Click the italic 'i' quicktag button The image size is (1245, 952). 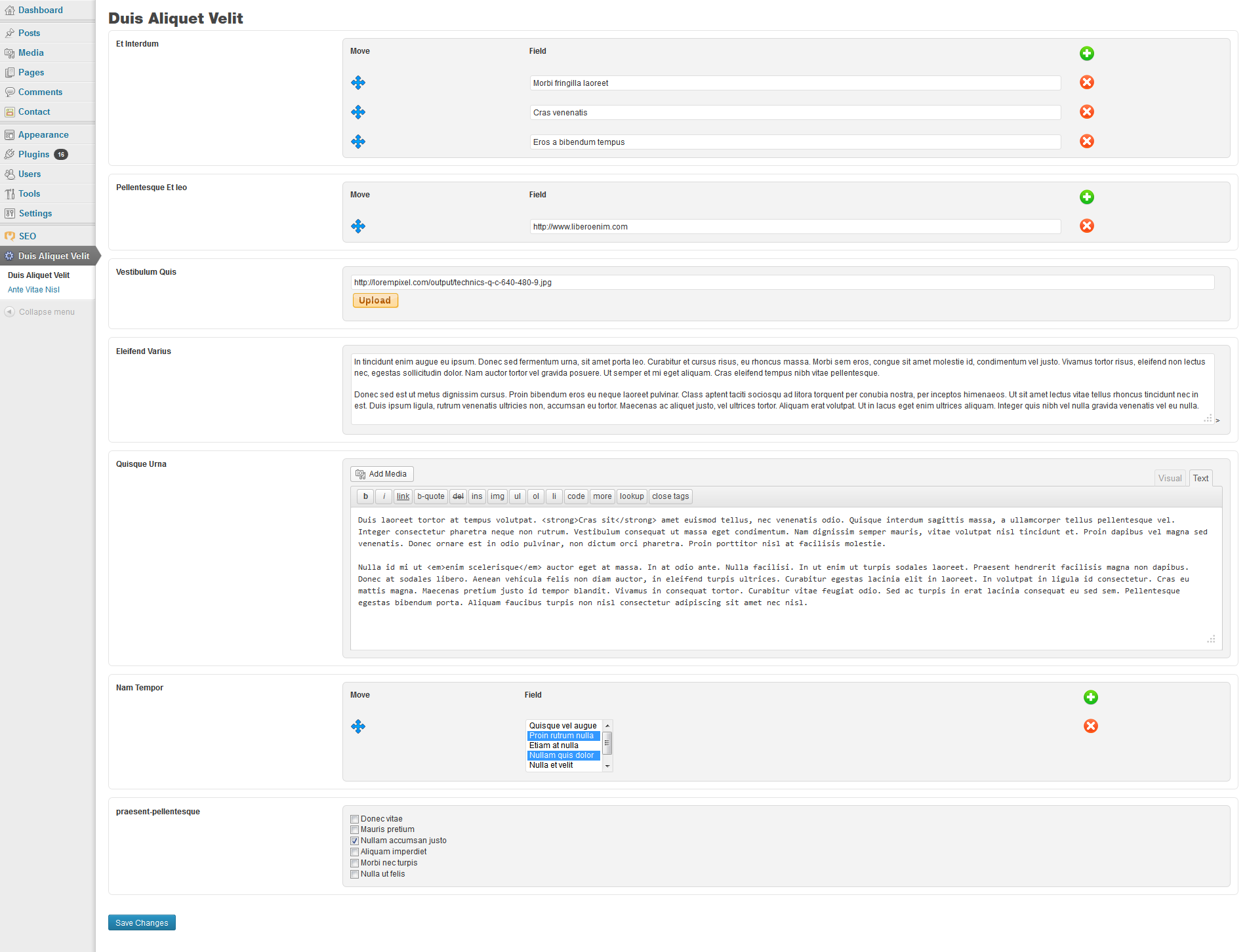pos(384,496)
